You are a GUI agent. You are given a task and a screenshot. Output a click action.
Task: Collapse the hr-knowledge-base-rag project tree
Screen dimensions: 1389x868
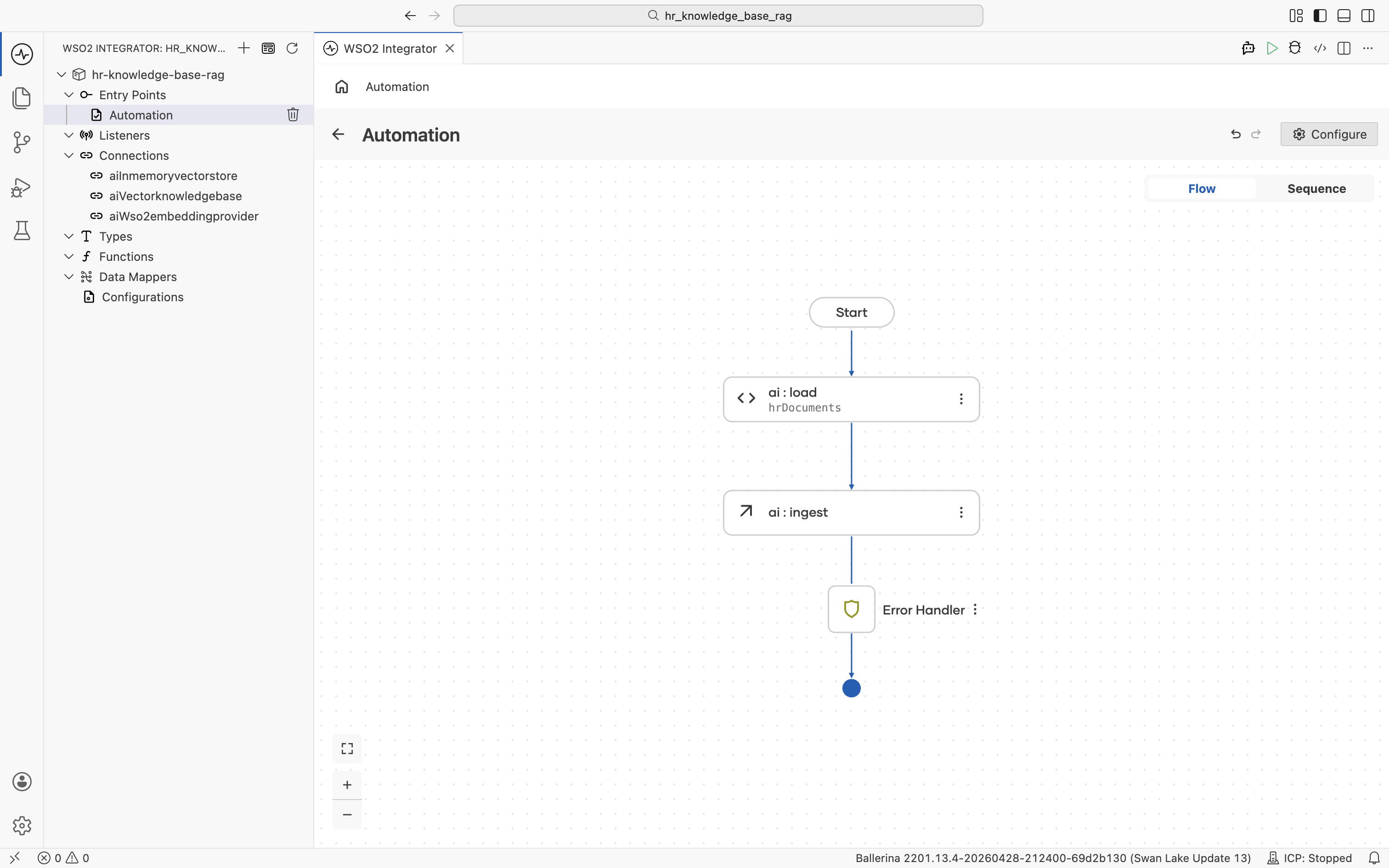pyautogui.click(x=62, y=74)
